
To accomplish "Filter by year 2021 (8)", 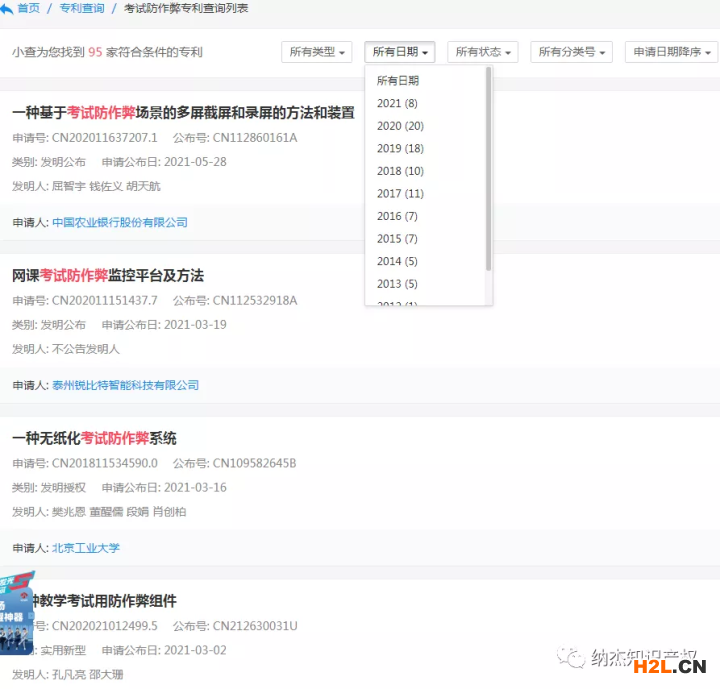I will pyautogui.click(x=397, y=103).
